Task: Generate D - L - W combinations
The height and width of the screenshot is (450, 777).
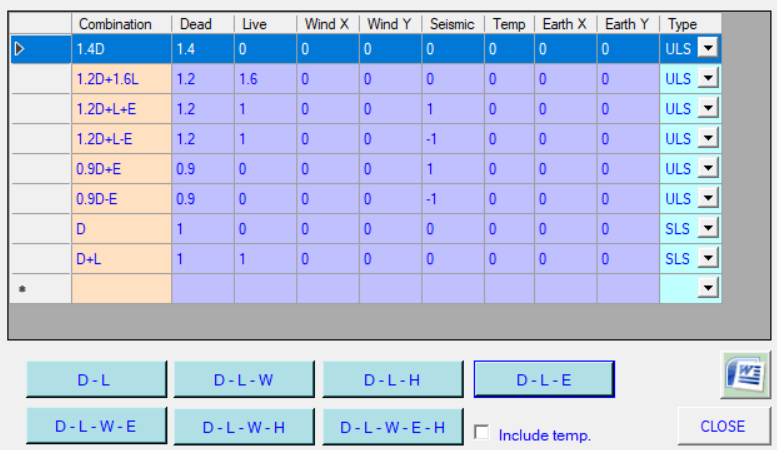Action: coord(244,380)
